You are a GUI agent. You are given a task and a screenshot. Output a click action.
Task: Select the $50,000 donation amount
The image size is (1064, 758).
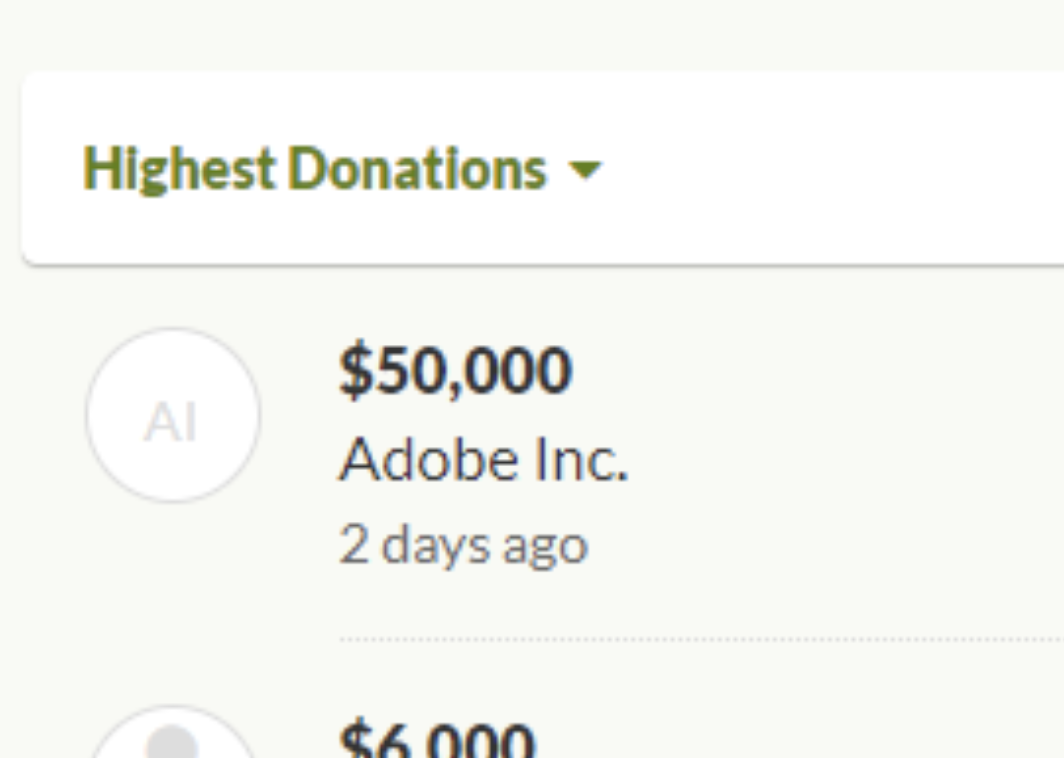455,371
